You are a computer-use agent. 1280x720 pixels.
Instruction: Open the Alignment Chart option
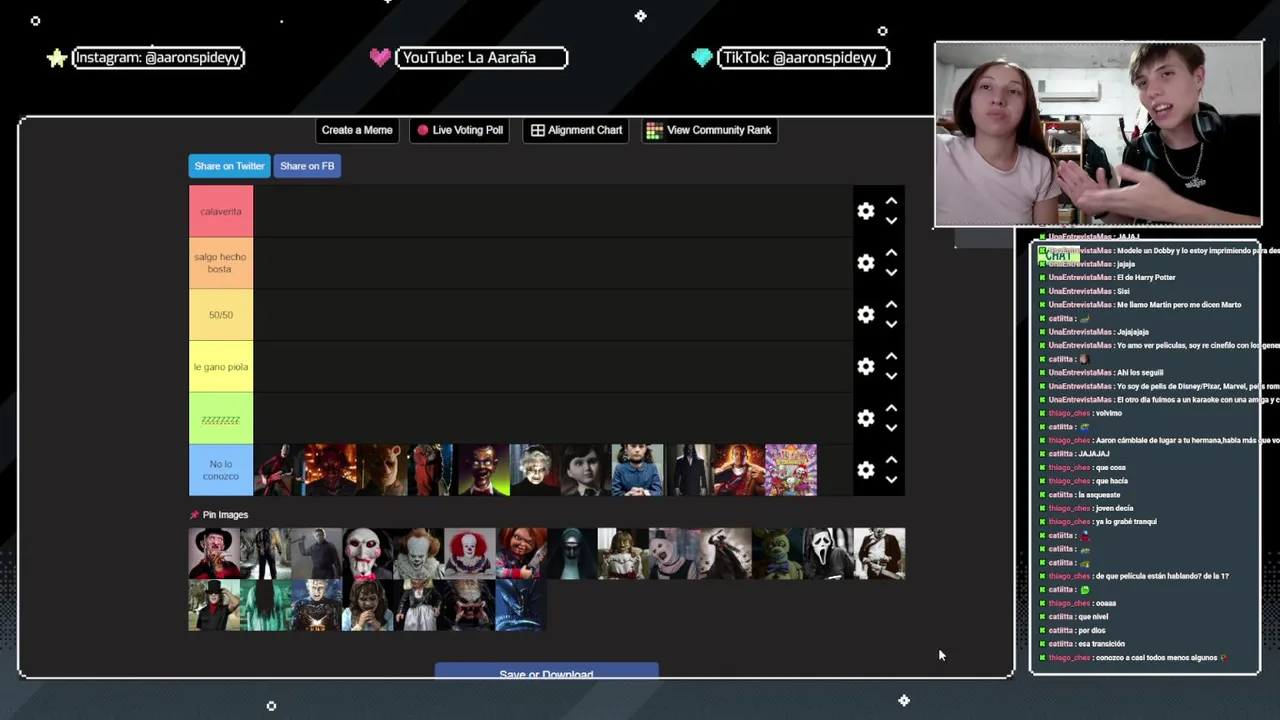click(x=576, y=130)
